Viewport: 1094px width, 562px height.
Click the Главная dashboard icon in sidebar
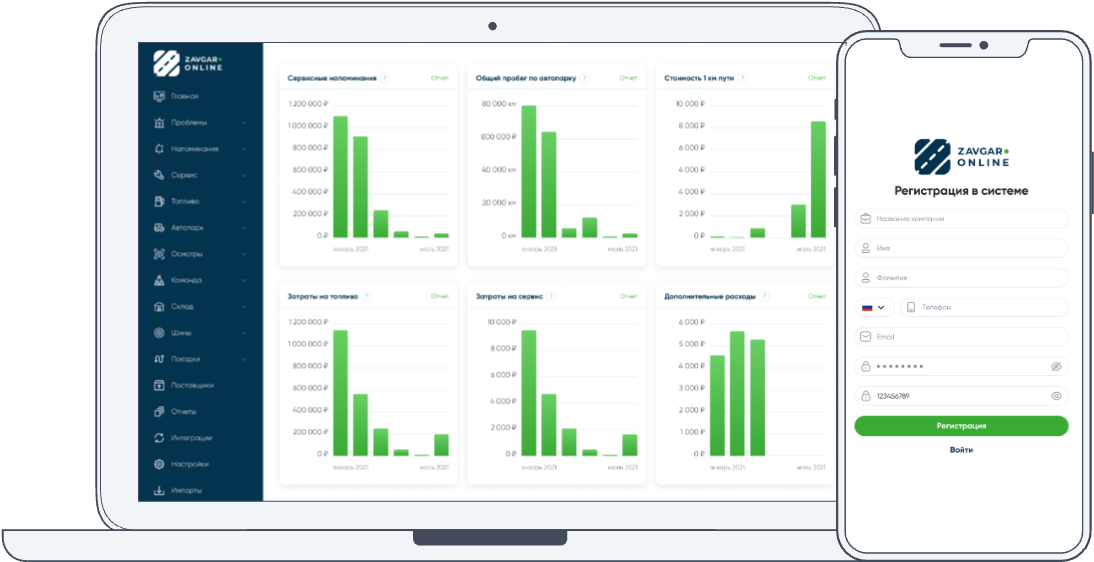158,96
